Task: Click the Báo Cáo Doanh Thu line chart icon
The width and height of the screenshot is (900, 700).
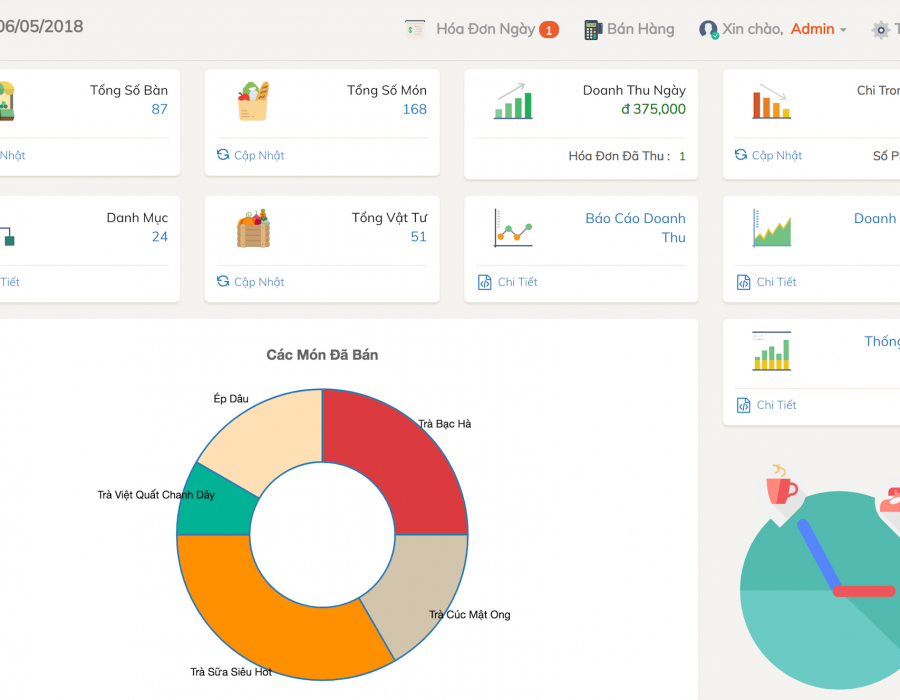Action: [x=513, y=228]
